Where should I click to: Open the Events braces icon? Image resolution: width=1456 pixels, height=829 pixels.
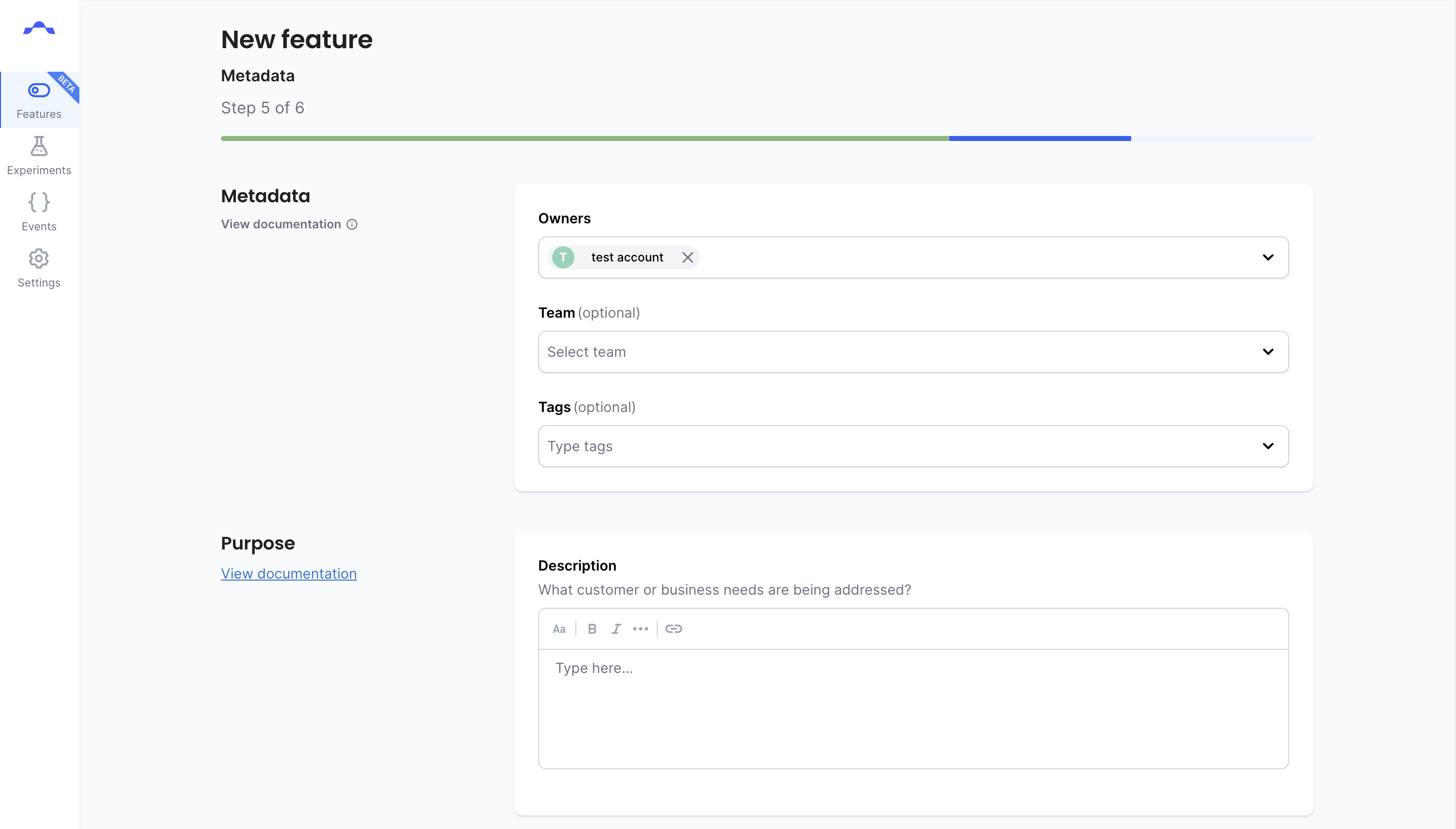[39, 202]
